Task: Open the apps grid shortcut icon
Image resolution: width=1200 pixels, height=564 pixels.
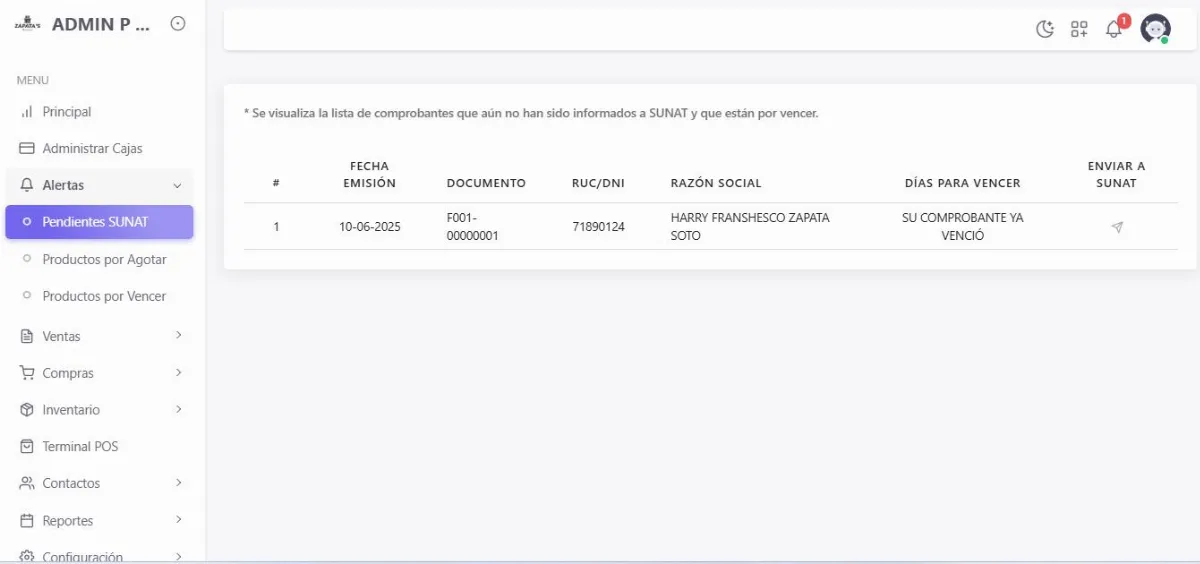Action: (x=1079, y=29)
